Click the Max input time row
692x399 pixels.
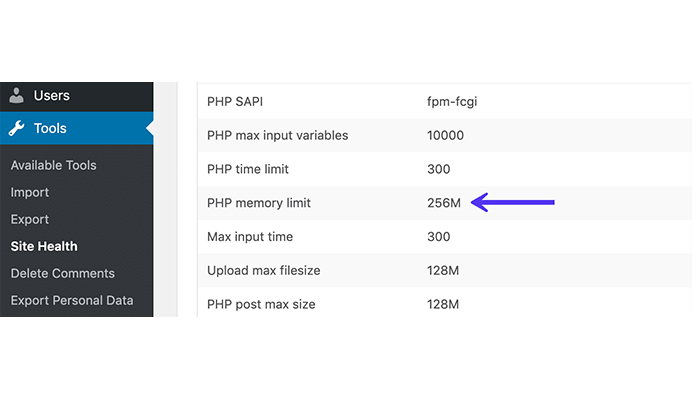pyautogui.click(x=444, y=237)
